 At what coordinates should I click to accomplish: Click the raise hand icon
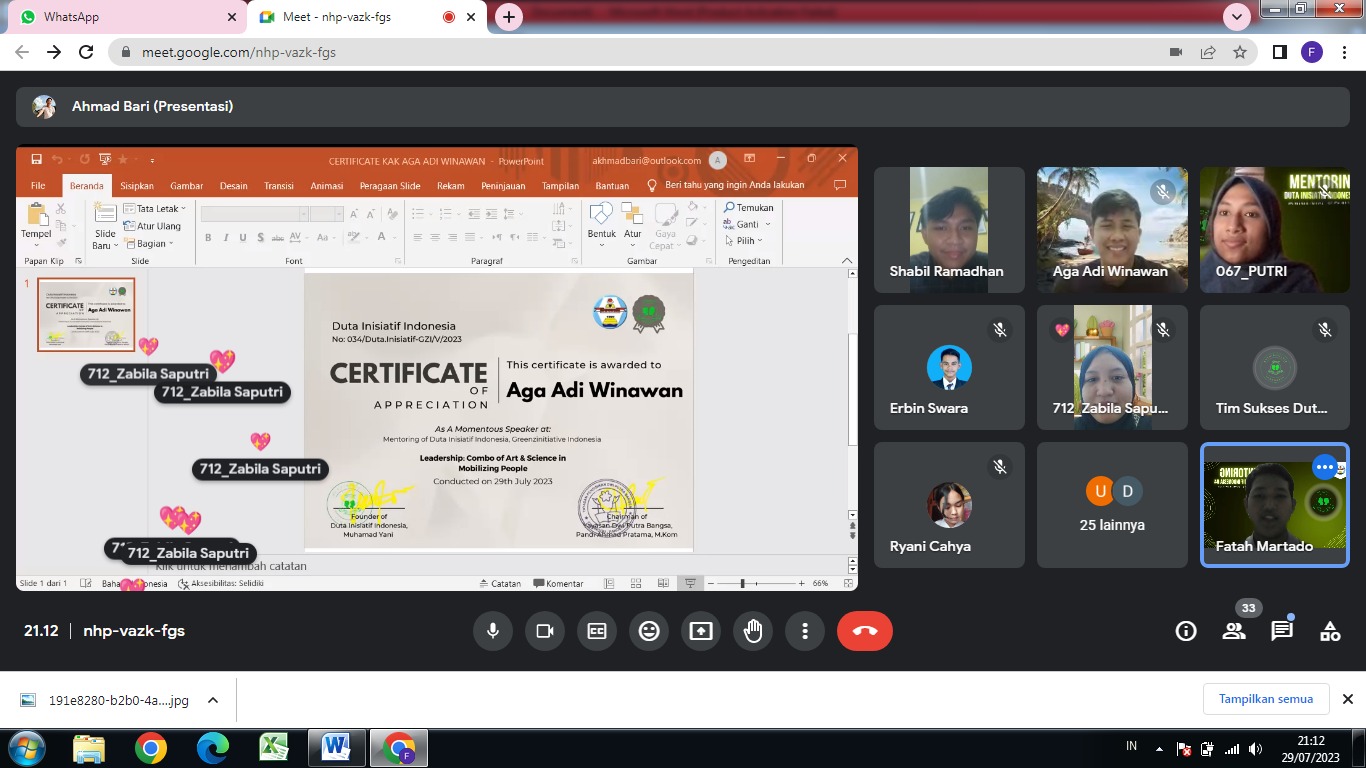point(753,631)
